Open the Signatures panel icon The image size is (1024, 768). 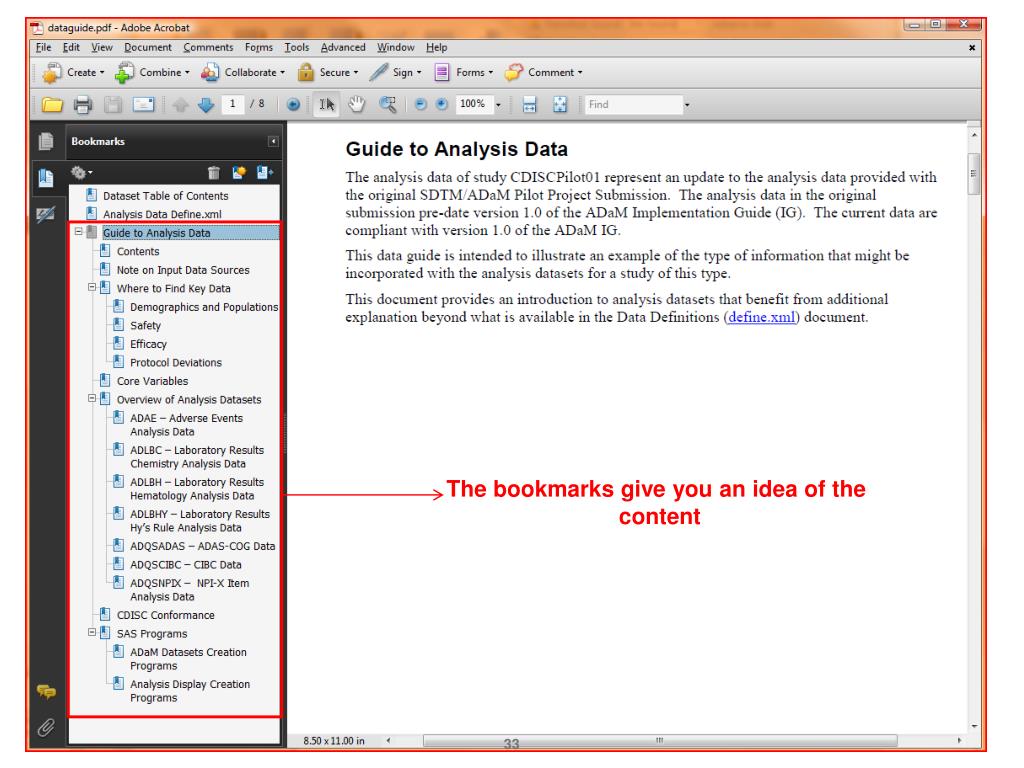tap(46, 214)
